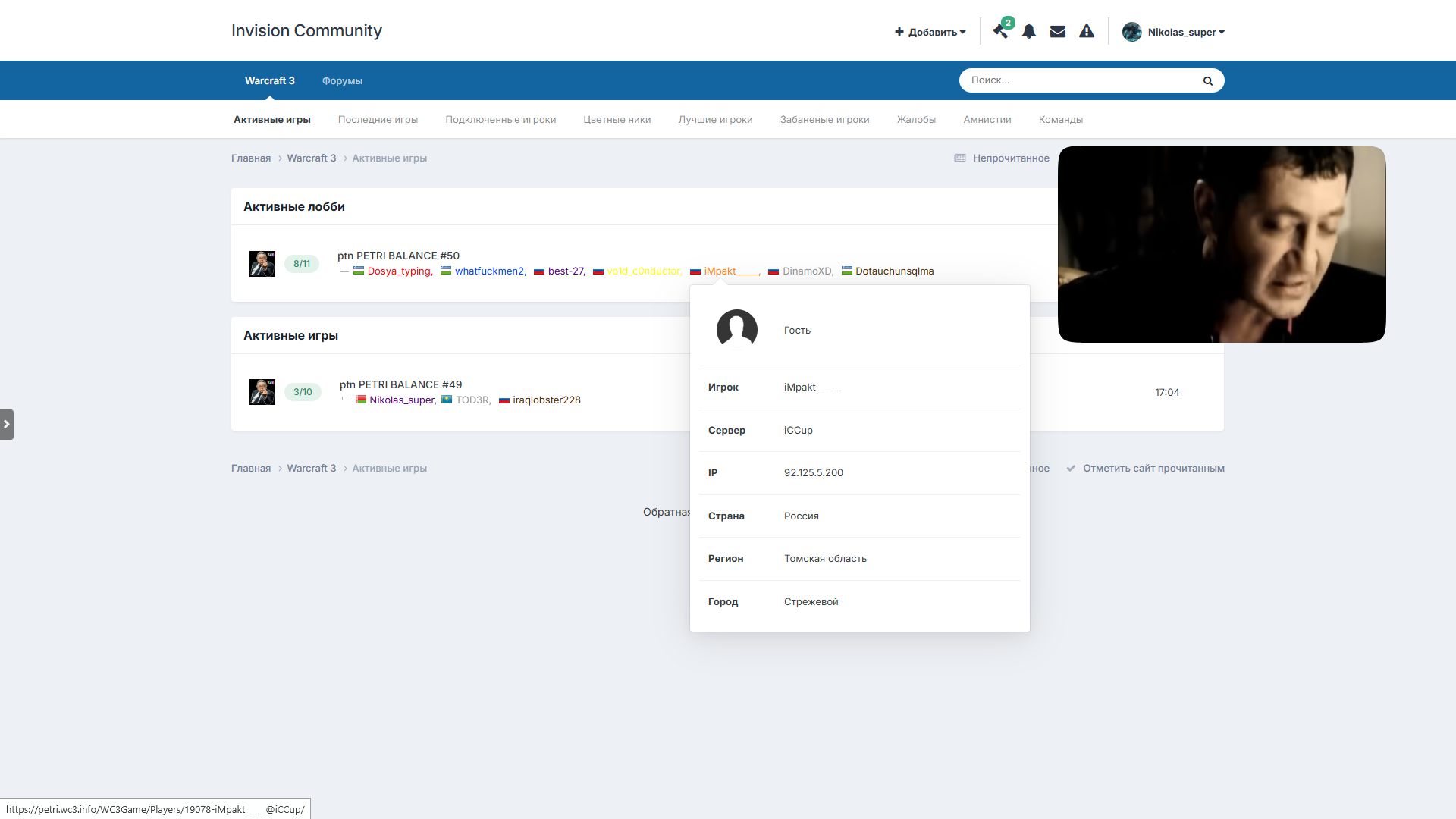Click the Nikolas_super avatar in header
Viewport: 1456px width, 819px height.
click(1132, 32)
